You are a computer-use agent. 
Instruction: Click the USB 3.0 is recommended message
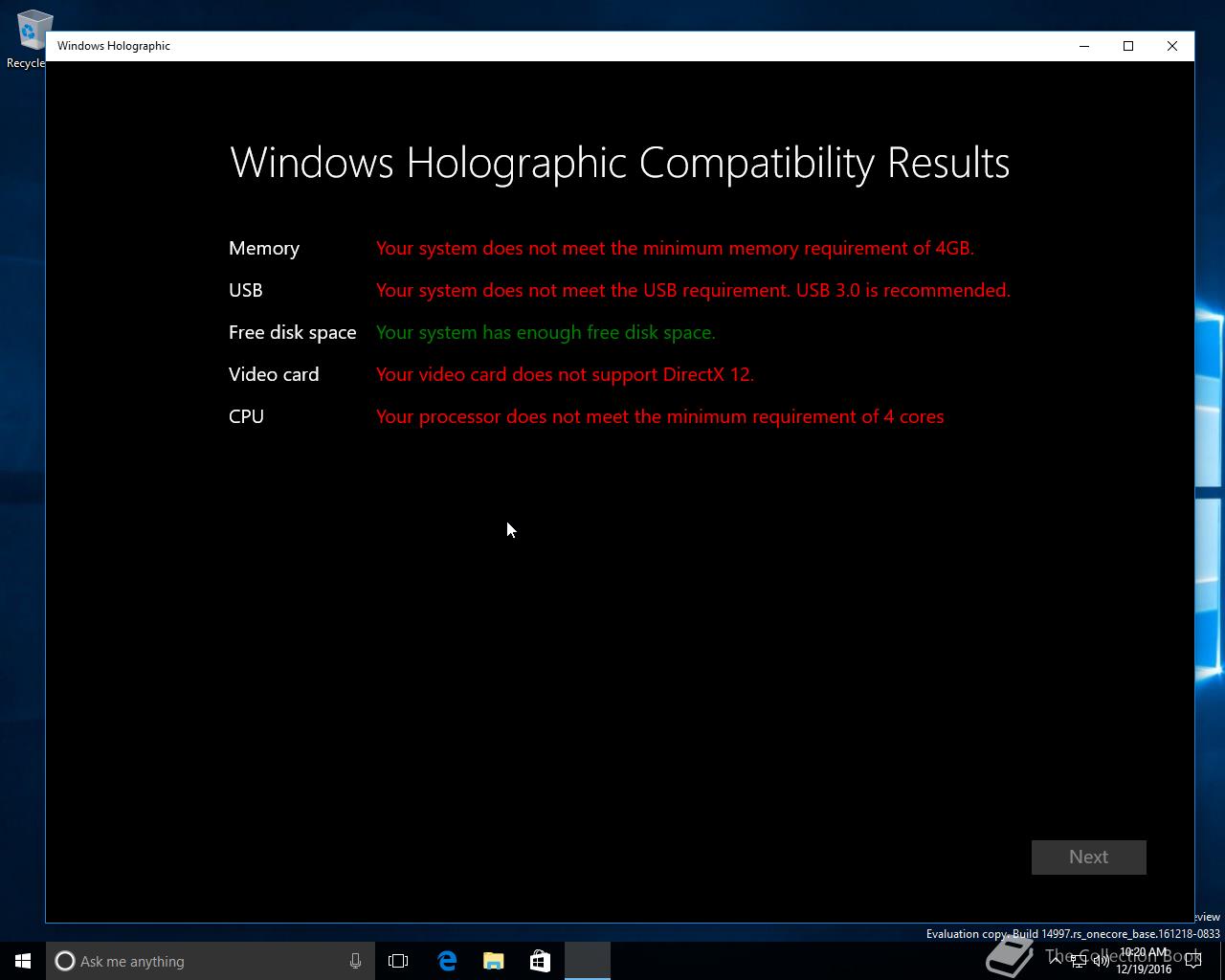[x=693, y=290]
